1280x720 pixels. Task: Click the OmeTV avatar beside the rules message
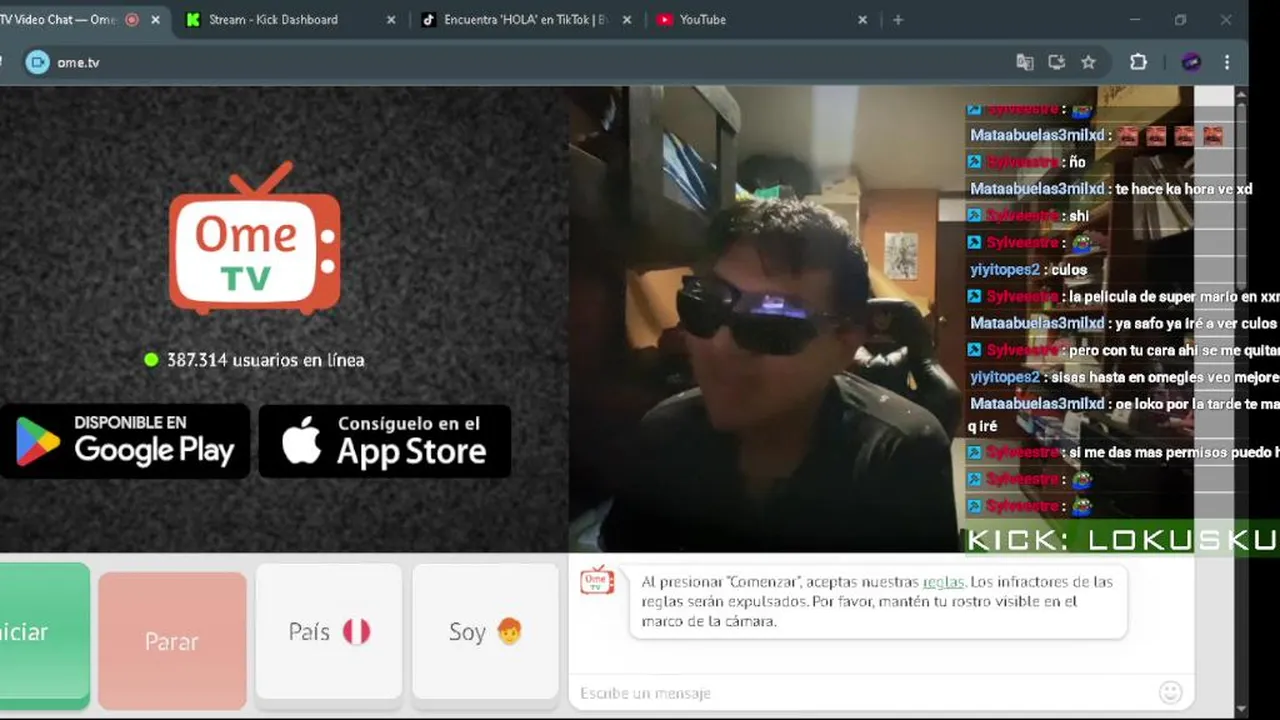(597, 580)
